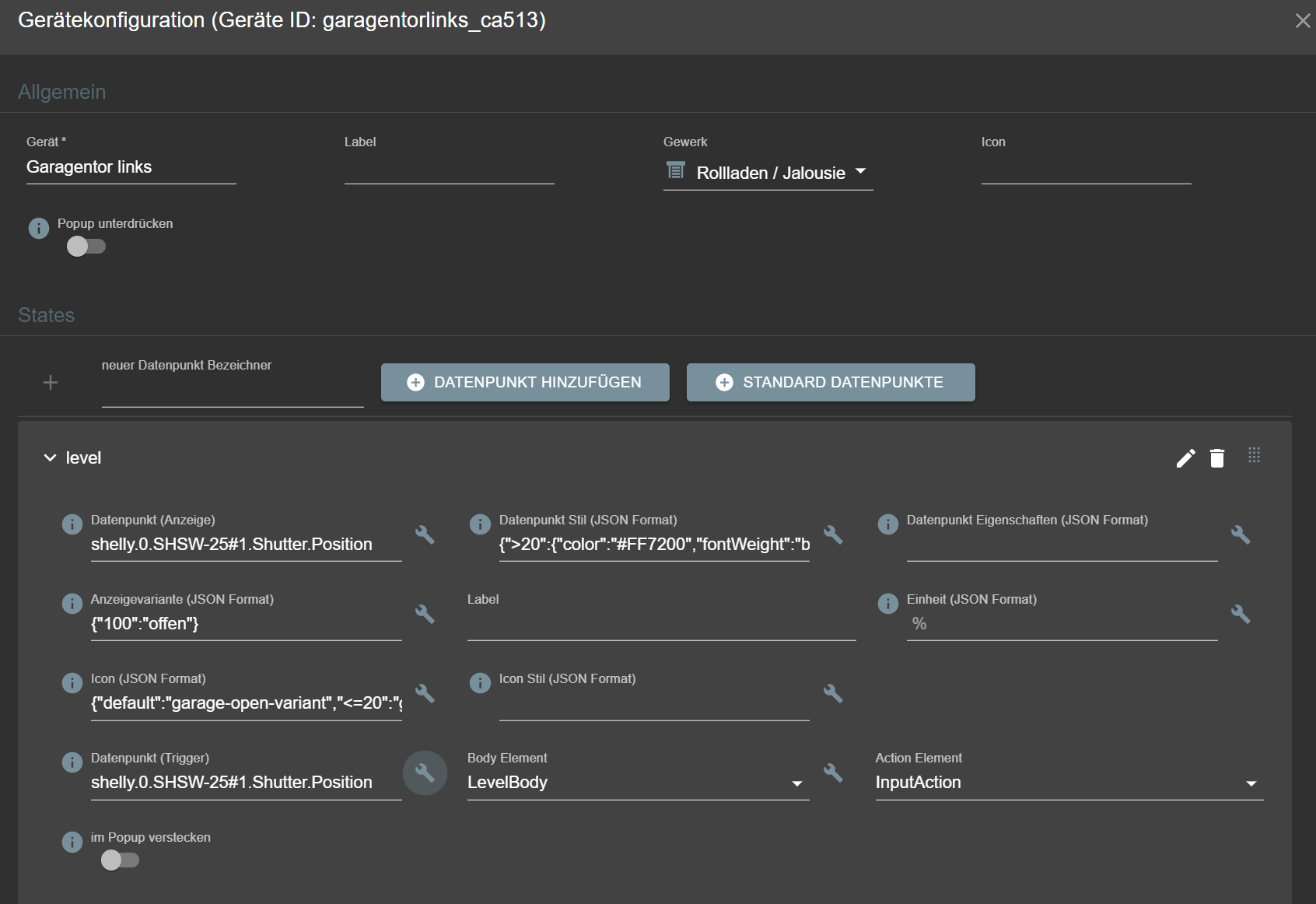The width and height of the screenshot is (1316, 904).
Task: Delete the level state with trash icon
Action: tap(1217, 458)
